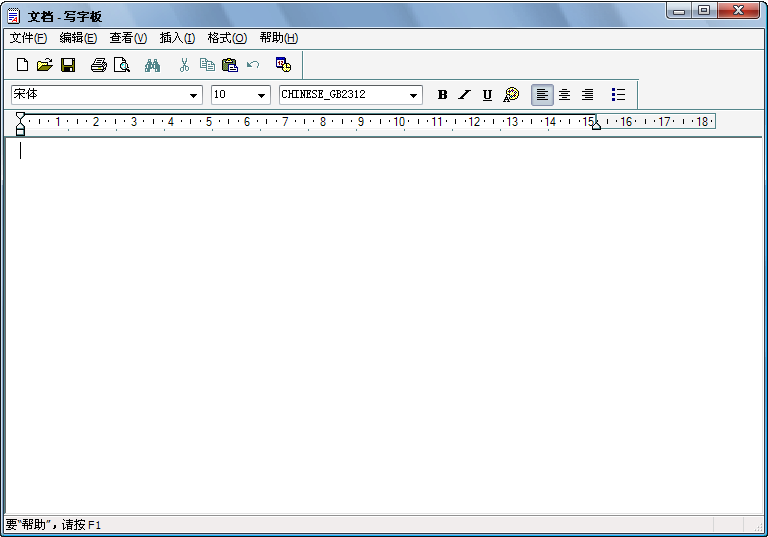Insert date and time via toolbar icon
This screenshot has width=768, height=537.
click(283, 65)
